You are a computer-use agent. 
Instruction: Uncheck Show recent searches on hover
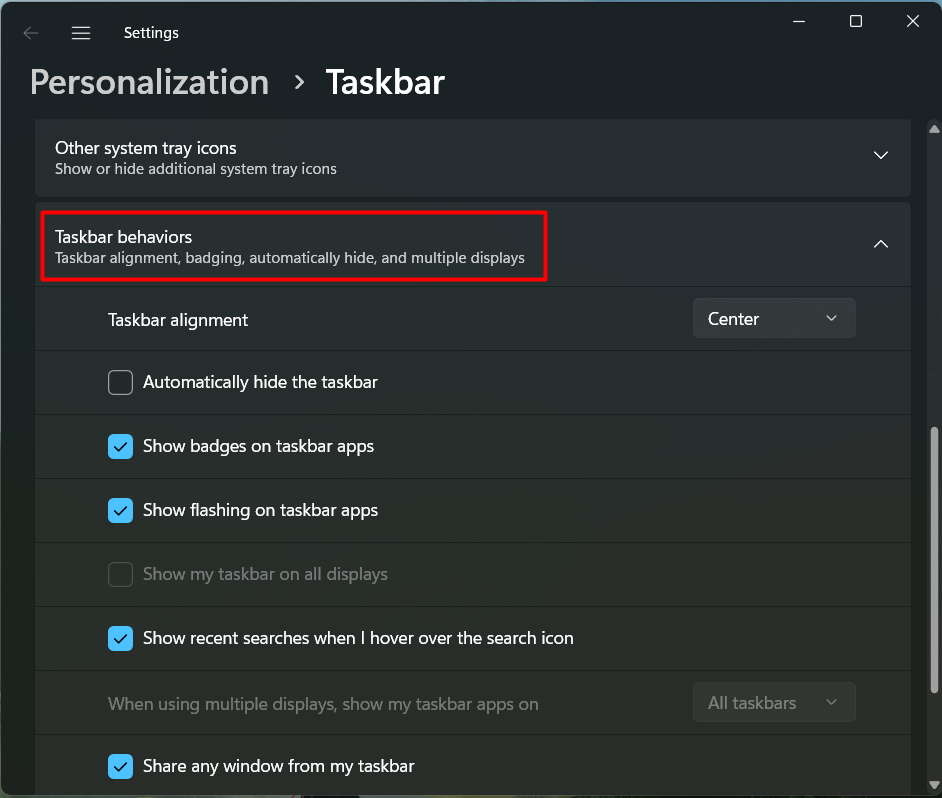coord(121,638)
